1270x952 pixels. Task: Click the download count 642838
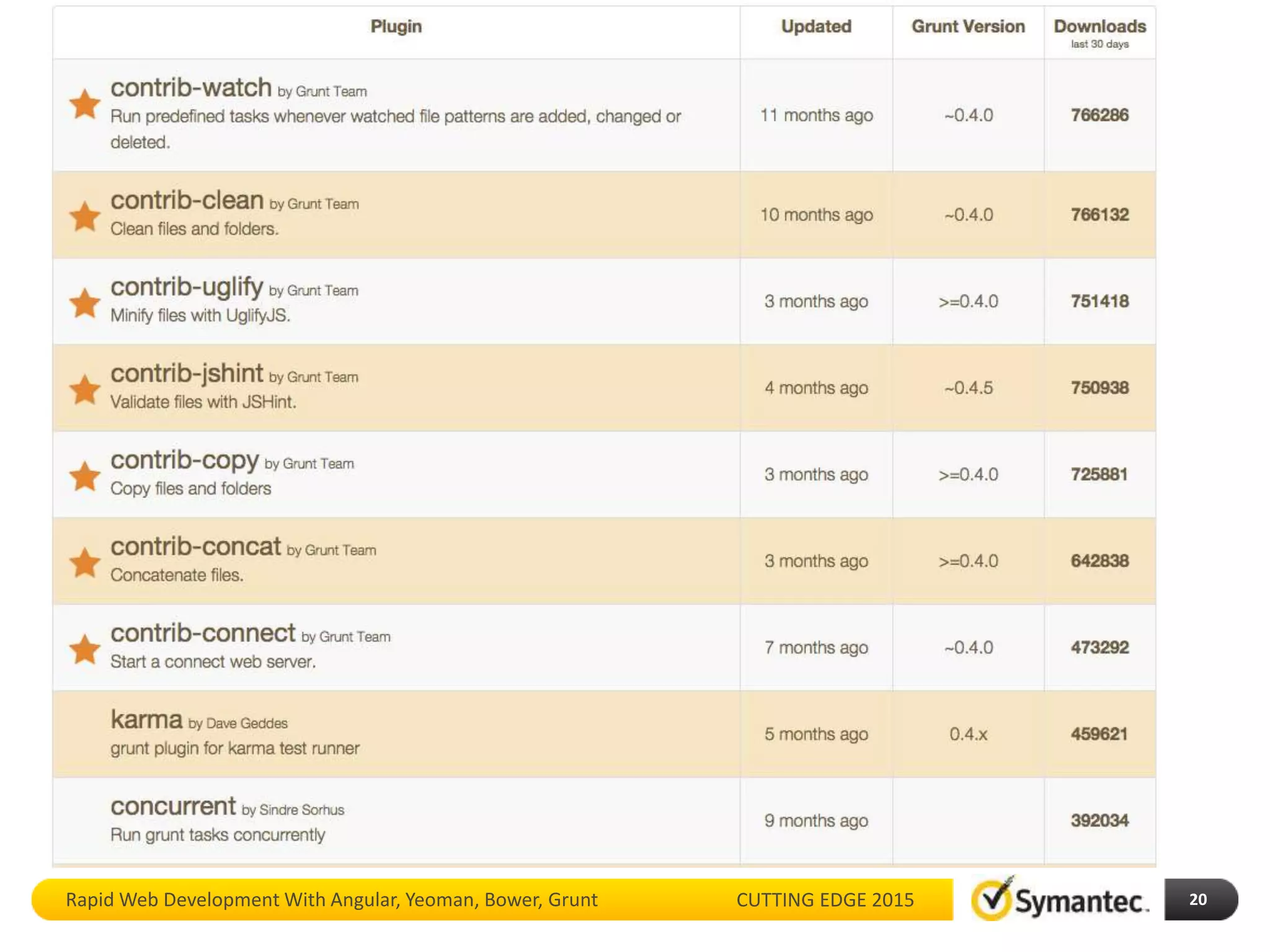click(x=1099, y=561)
